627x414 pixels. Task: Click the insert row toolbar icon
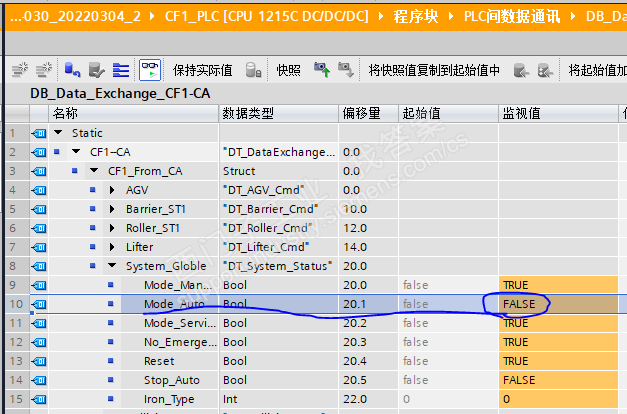20,70
